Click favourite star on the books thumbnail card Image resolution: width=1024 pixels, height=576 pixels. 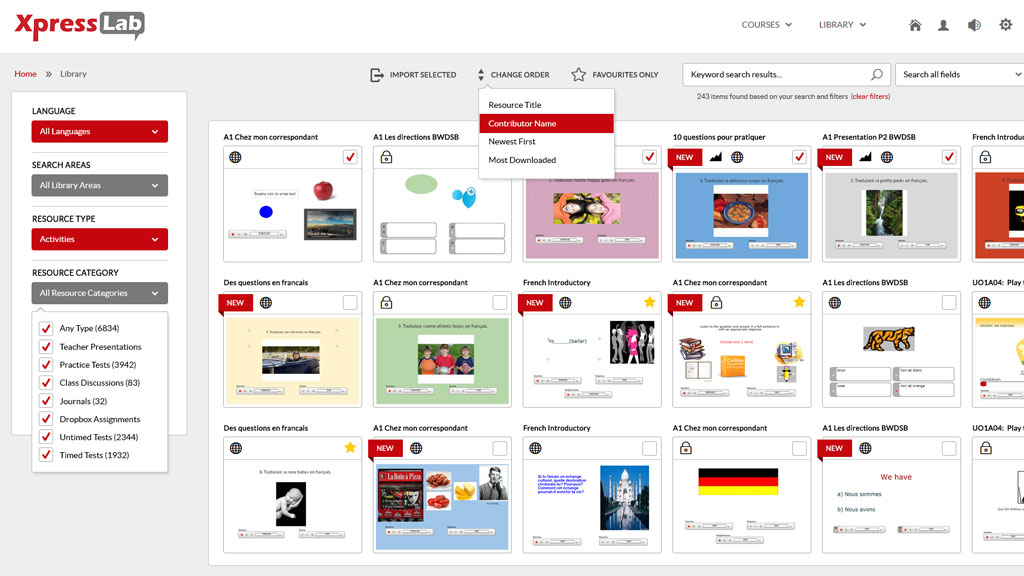(x=799, y=302)
